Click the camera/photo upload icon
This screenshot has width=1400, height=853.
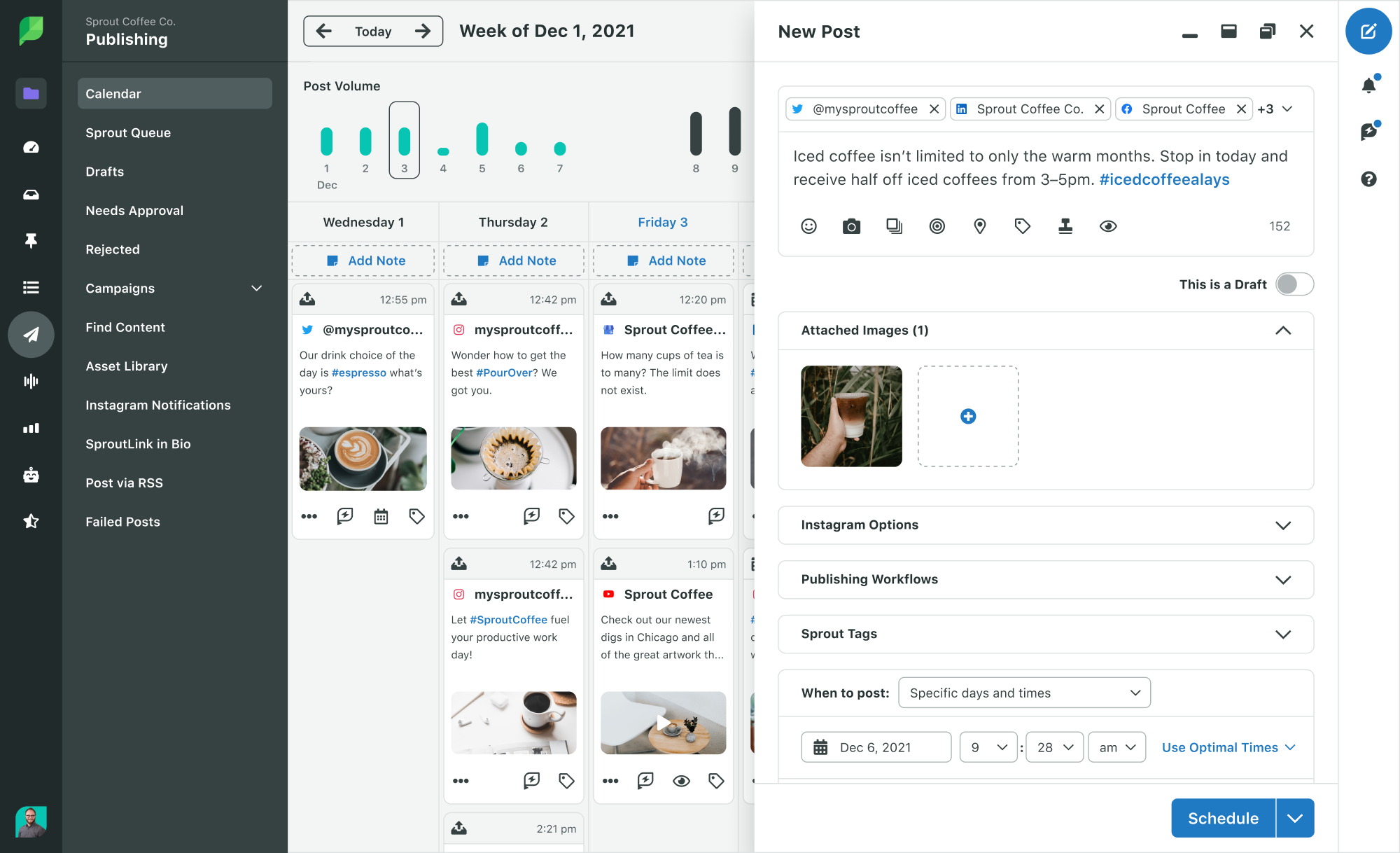852,225
